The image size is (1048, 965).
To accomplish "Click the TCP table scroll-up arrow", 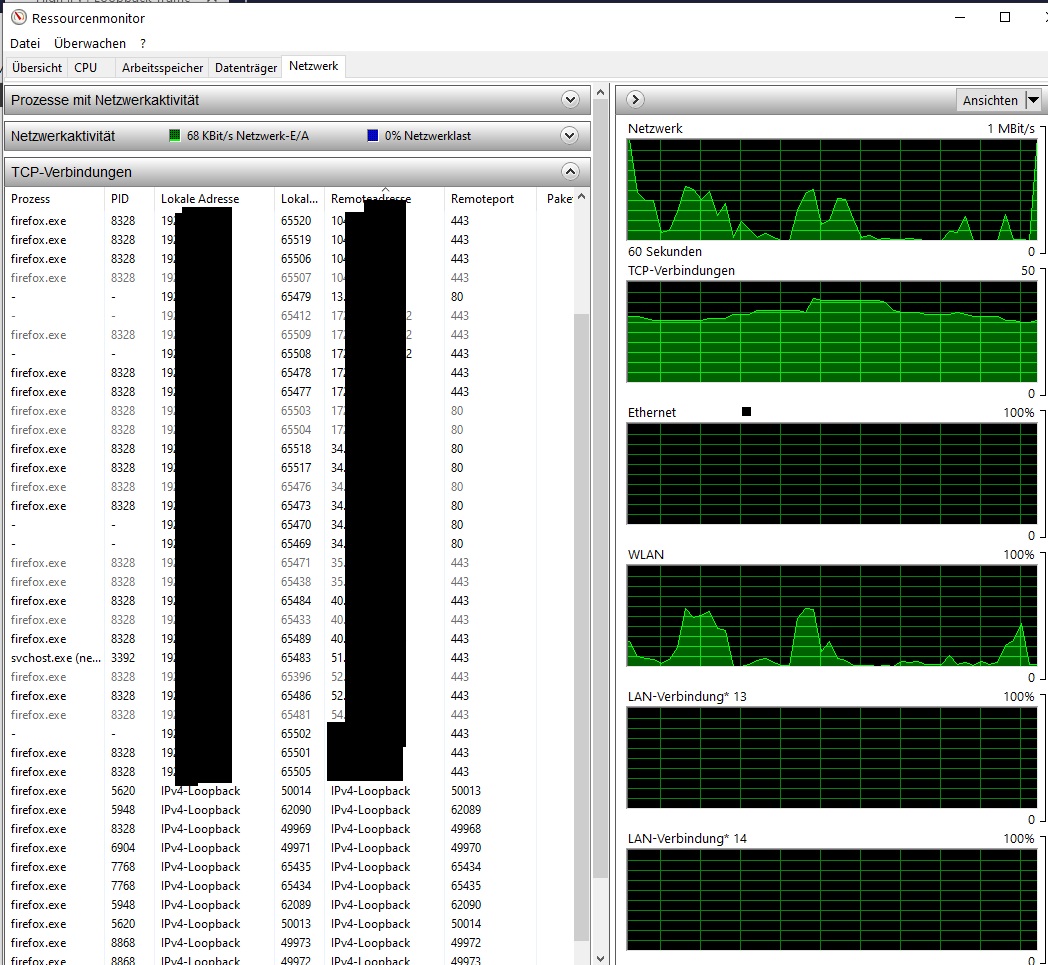I will 581,196.
